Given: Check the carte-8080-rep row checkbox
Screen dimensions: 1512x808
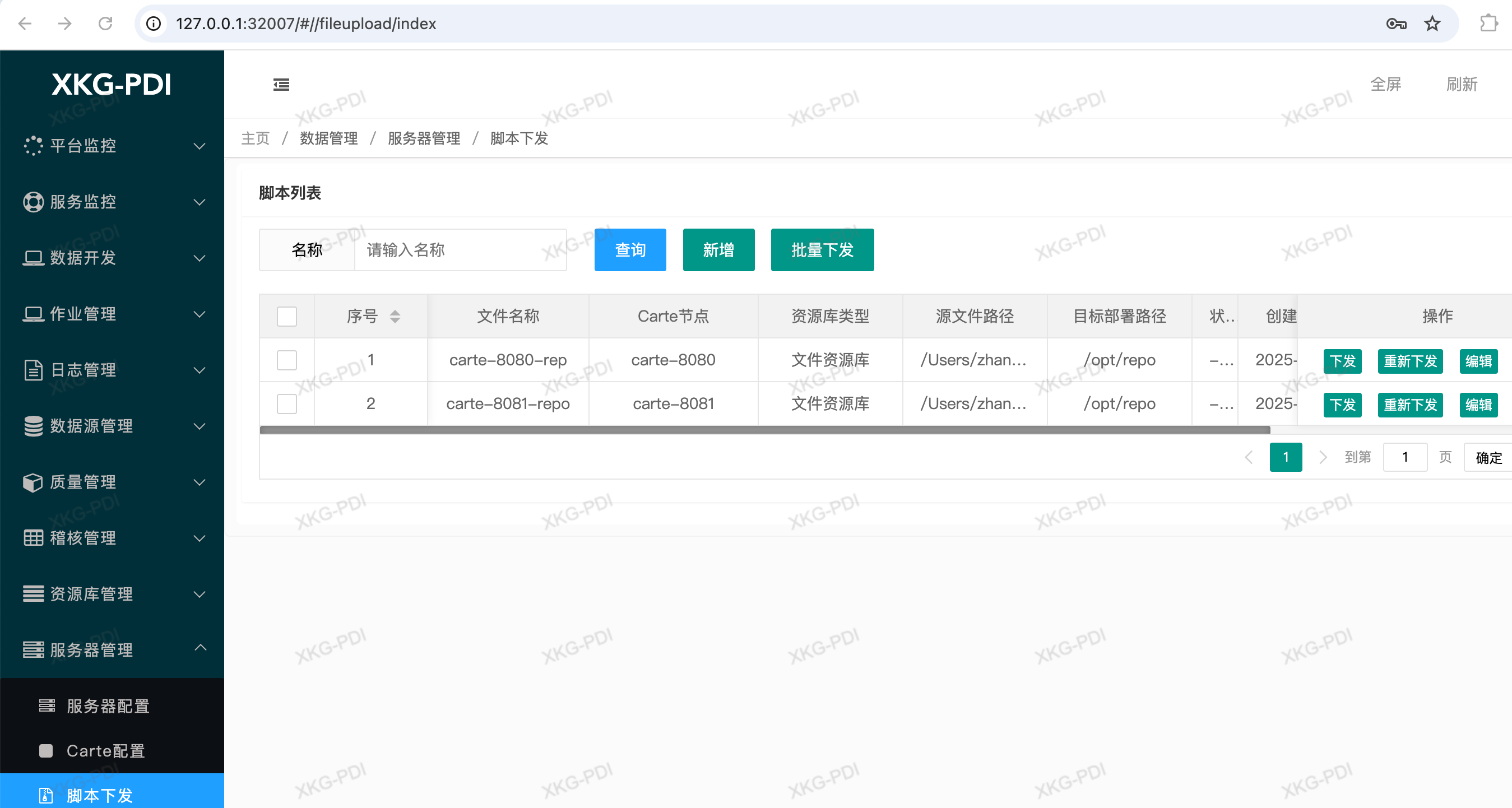Looking at the screenshot, I should click(286, 360).
